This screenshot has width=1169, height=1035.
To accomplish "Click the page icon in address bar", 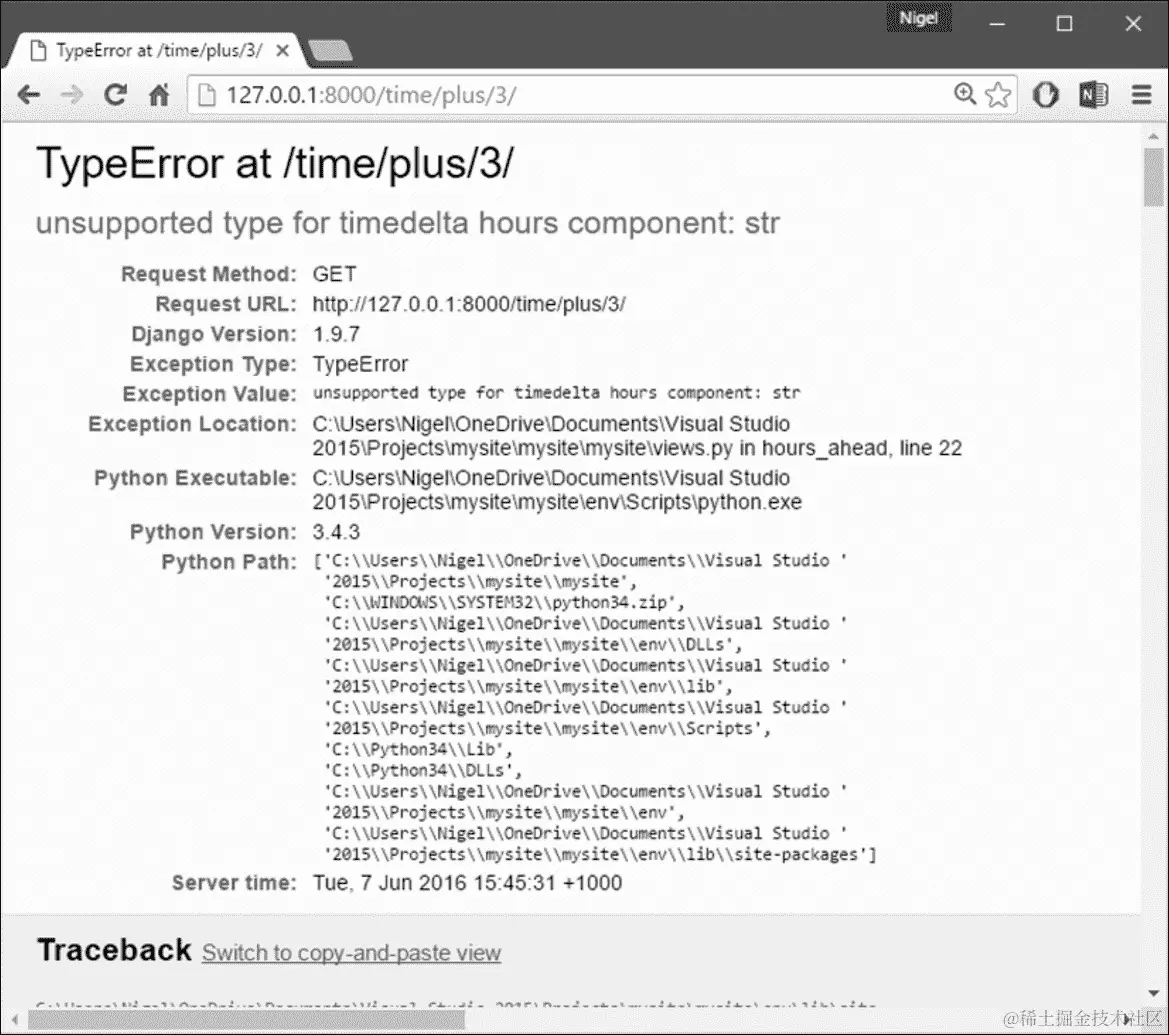I will (207, 95).
